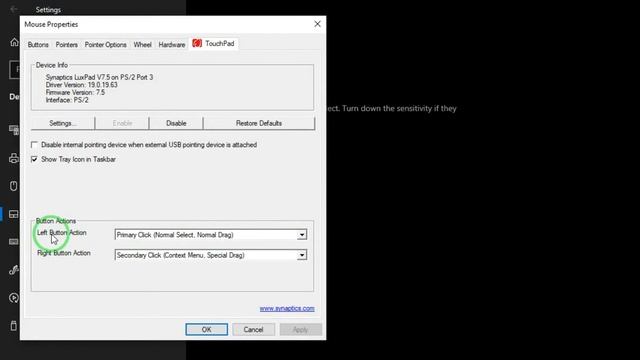Select the TouchPad tab label

coord(220,43)
